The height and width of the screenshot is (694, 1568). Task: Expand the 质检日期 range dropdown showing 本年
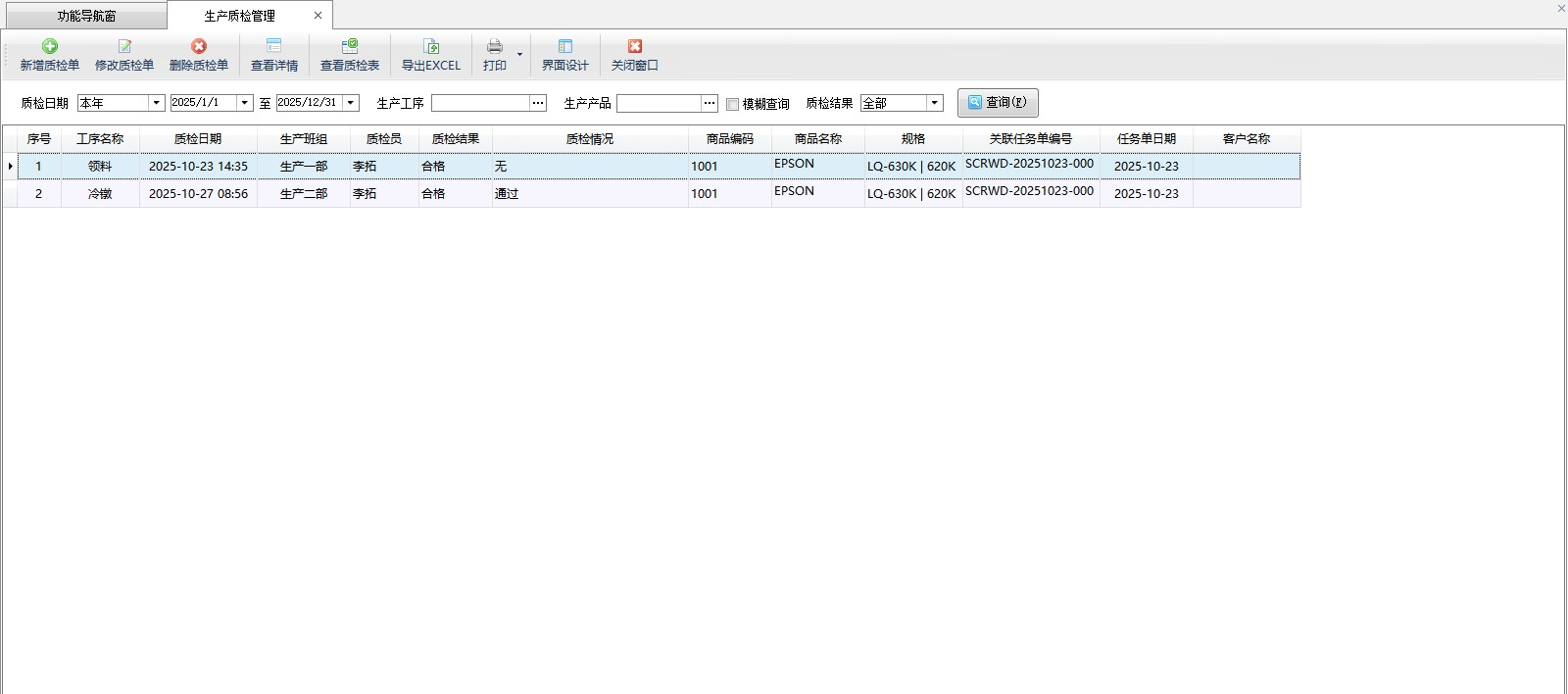[x=156, y=103]
